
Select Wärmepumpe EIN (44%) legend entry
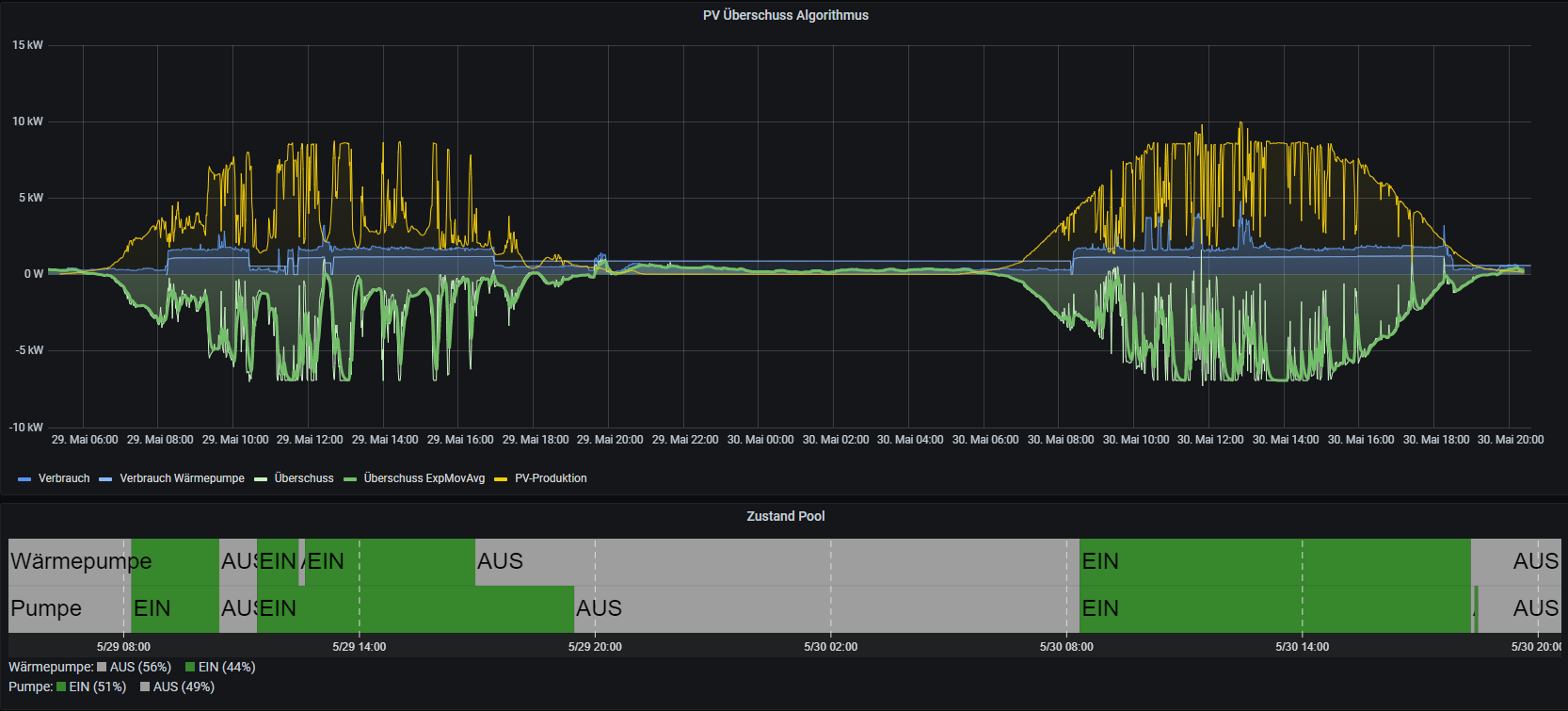220,667
